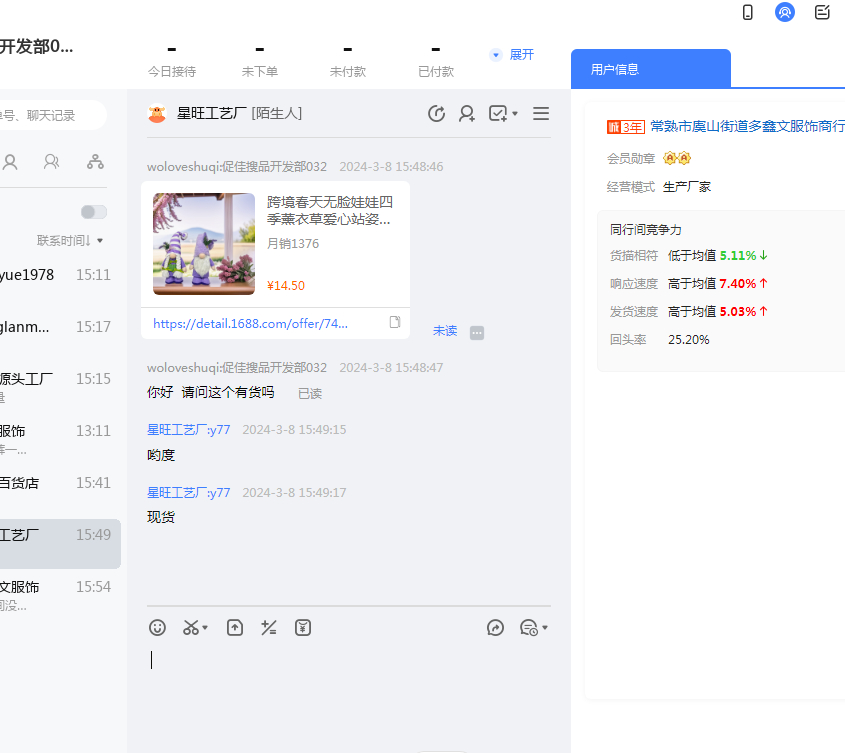Click the scissors screenshot tool icon
This screenshot has height=753, width=845.
tap(190, 628)
